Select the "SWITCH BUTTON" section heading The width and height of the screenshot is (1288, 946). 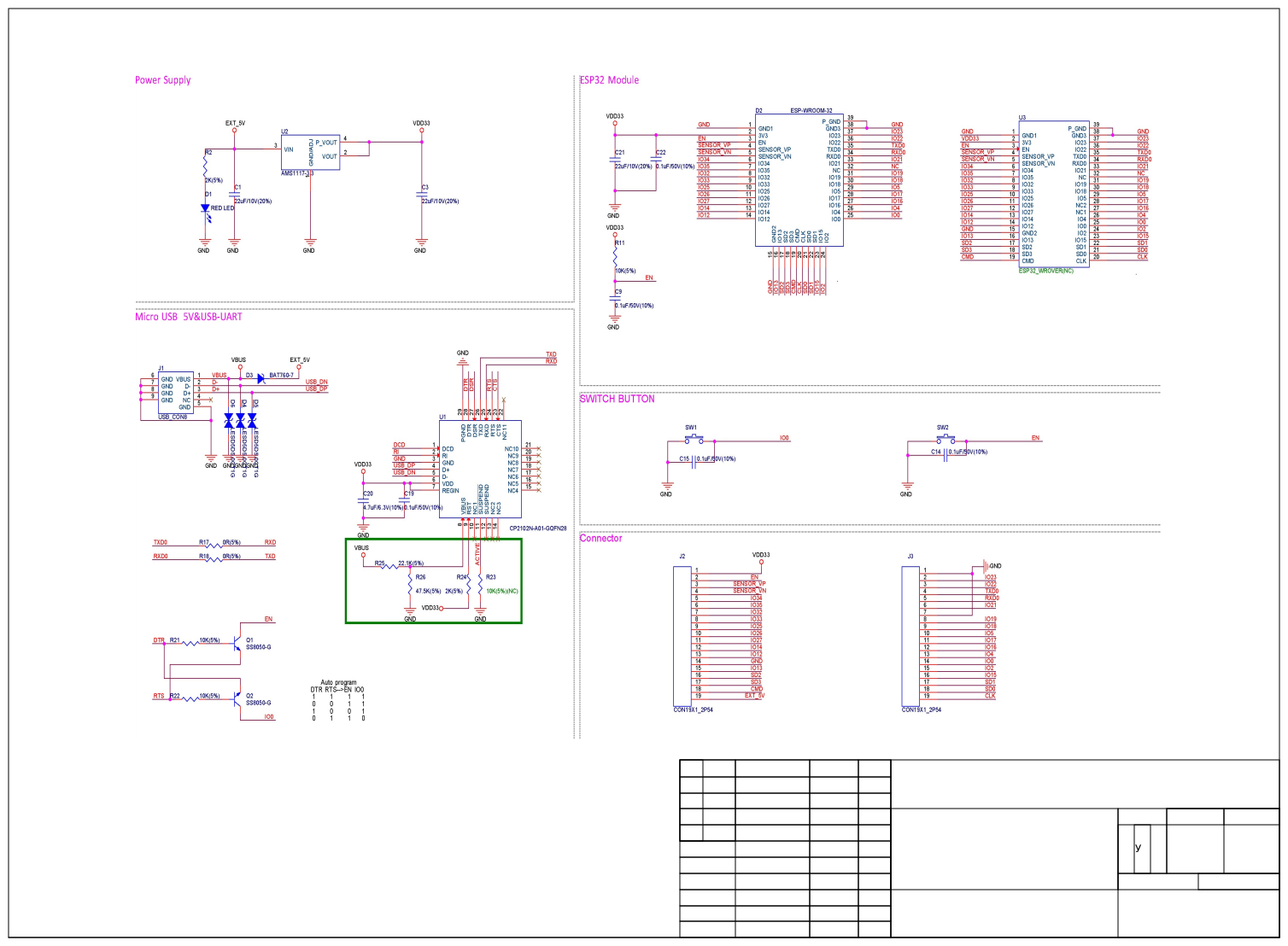[x=618, y=399]
